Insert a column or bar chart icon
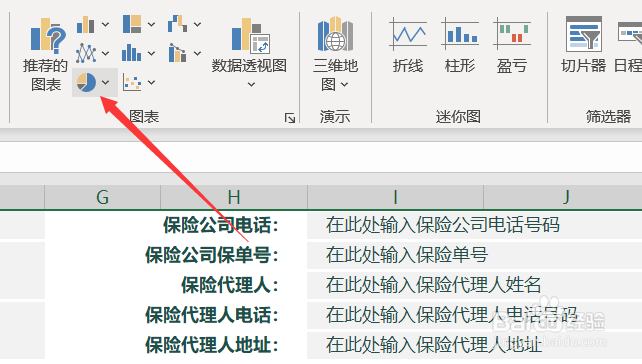Screen dimensions: 642x364 pos(86,25)
